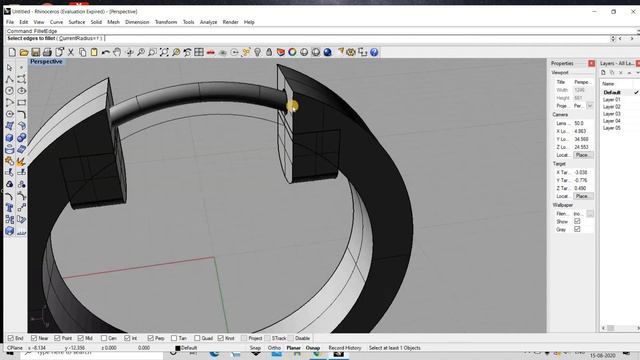
Task: Toggle the Near osnap checkbox
Action: click(x=34, y=338)
